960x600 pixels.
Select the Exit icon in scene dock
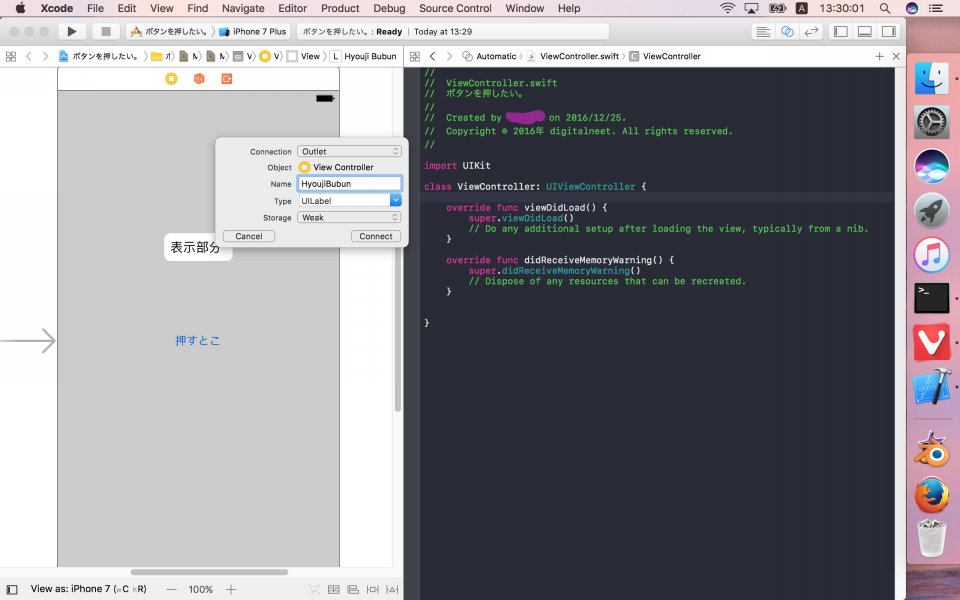[x=227, y=79]
